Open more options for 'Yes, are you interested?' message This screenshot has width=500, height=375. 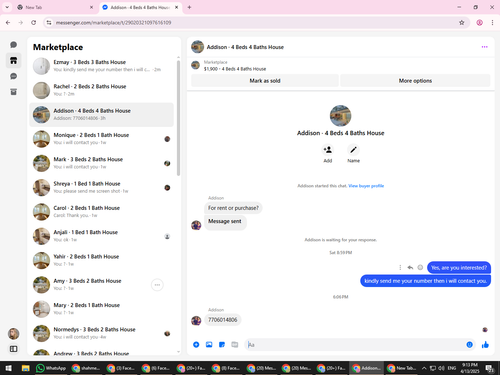400,267
